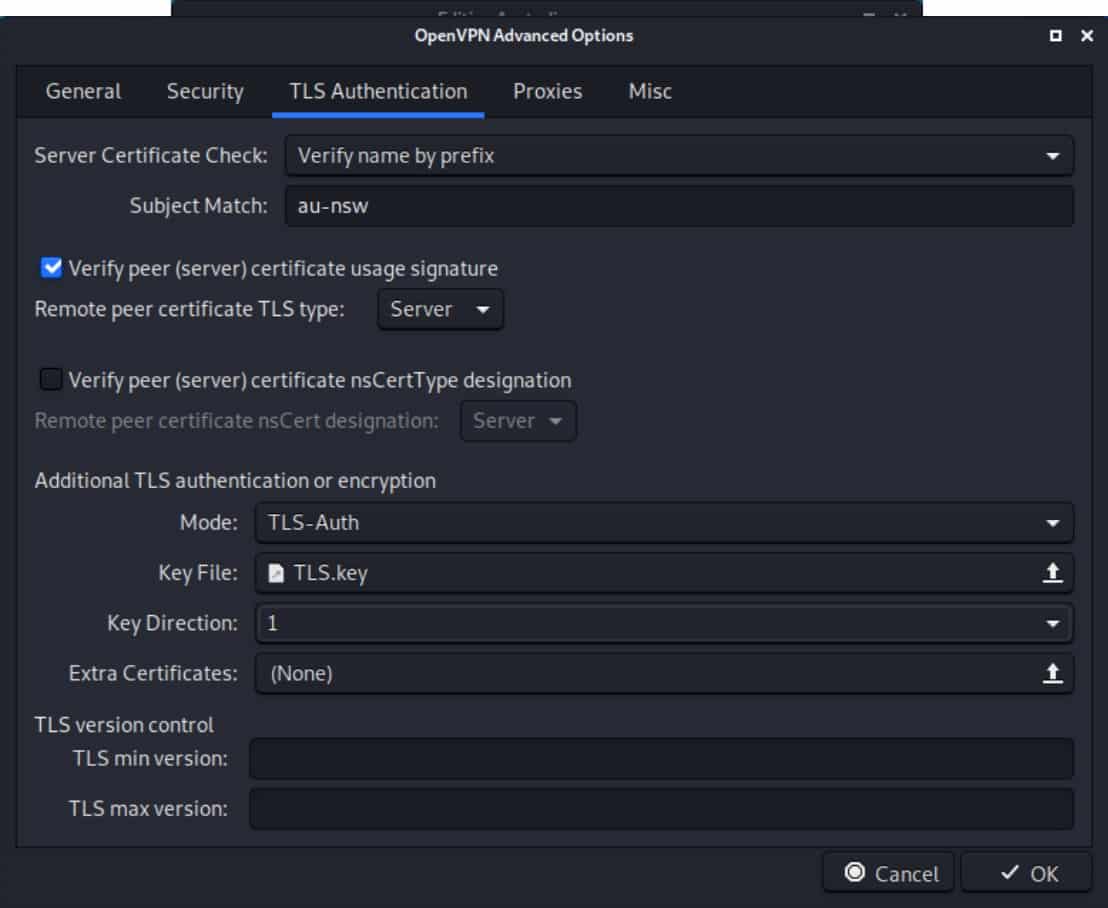Screen dimensions: 1108x908
Task: Maximize the OpenVPN Advanced Options window
Action: (1056, 35)
